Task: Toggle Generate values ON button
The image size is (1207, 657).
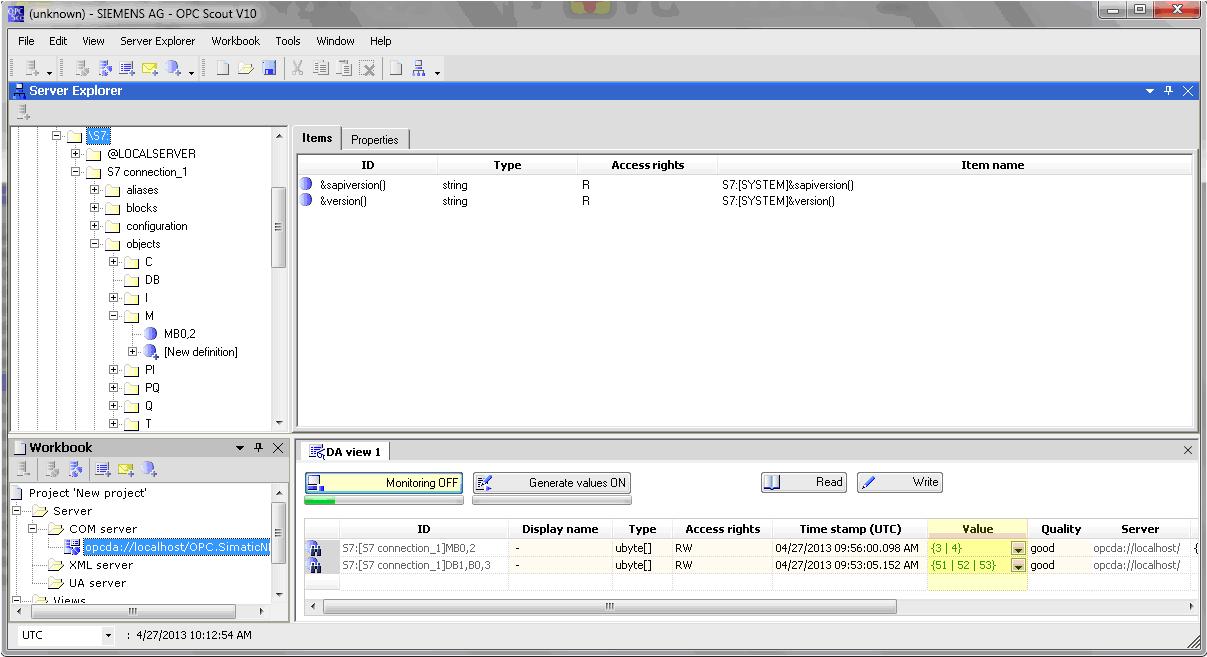Action: [x=552, y=483]
